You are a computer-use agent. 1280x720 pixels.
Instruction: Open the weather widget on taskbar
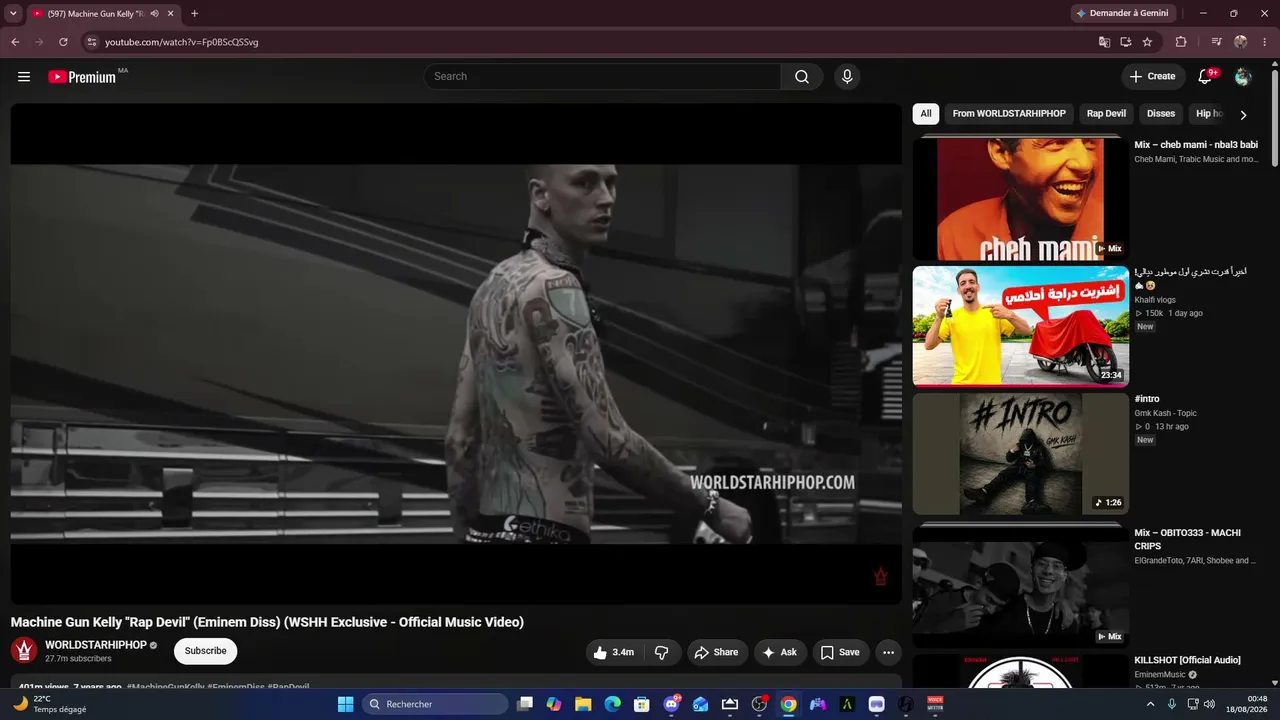48,704
